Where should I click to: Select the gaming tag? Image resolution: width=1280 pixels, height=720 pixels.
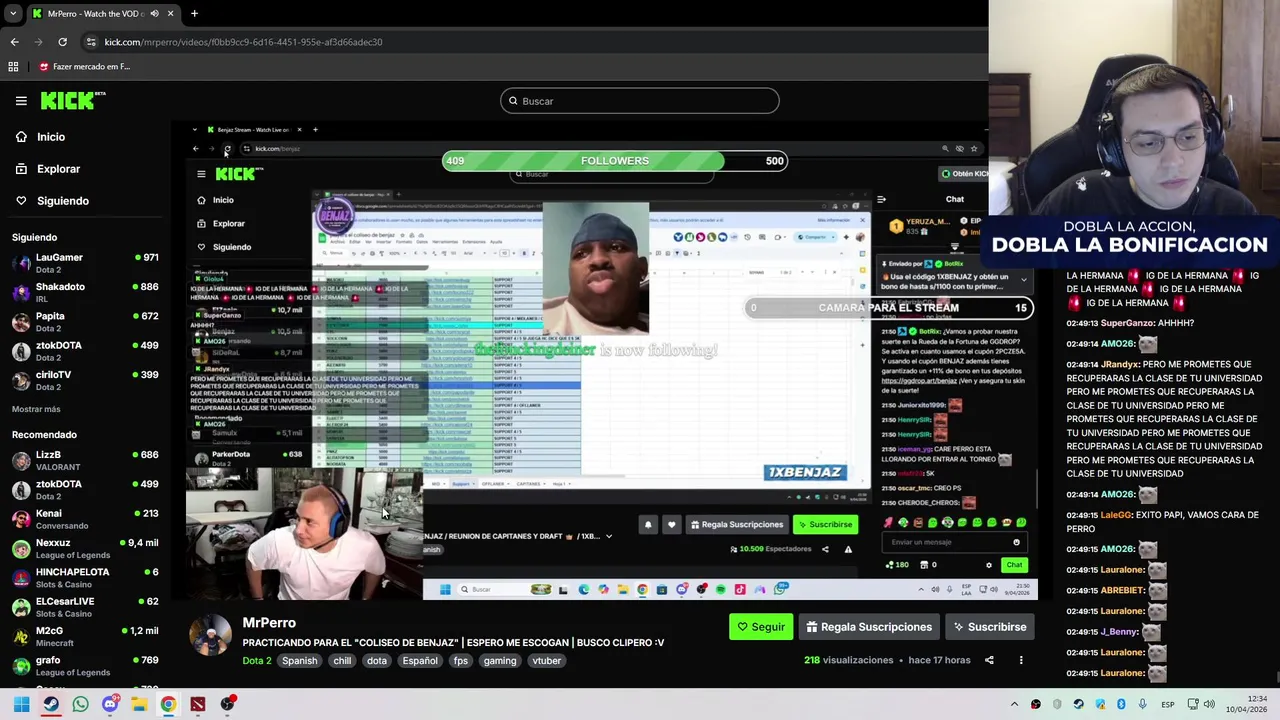click(x=500, y=661)
